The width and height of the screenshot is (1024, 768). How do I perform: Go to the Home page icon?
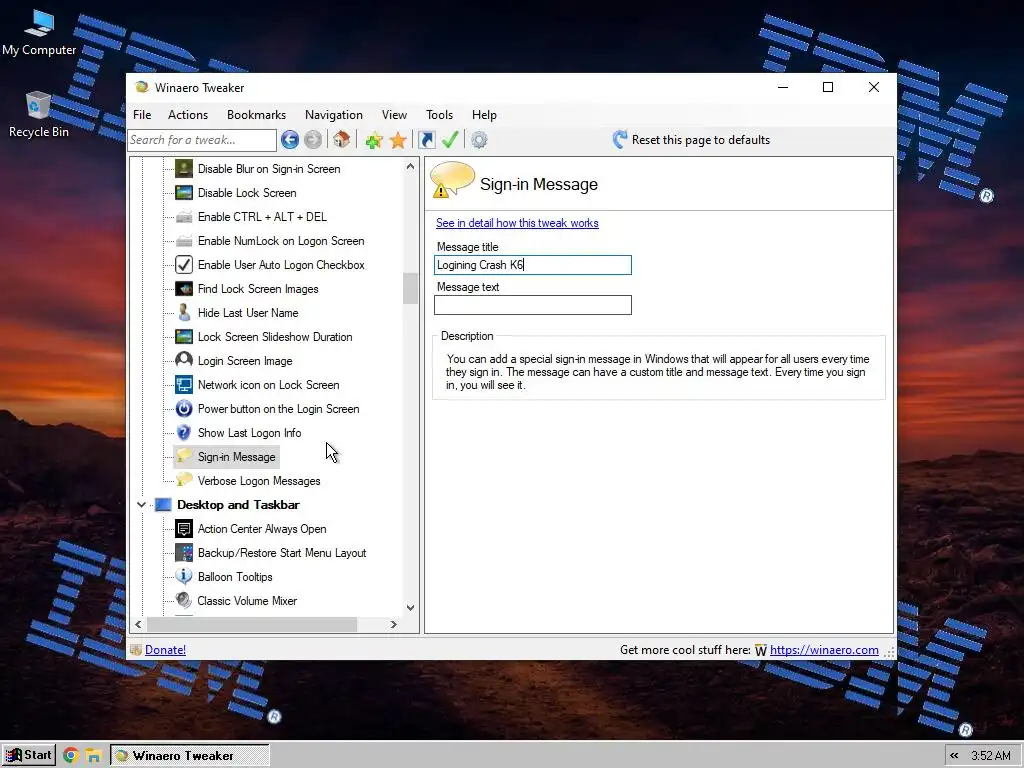[341, 140]
